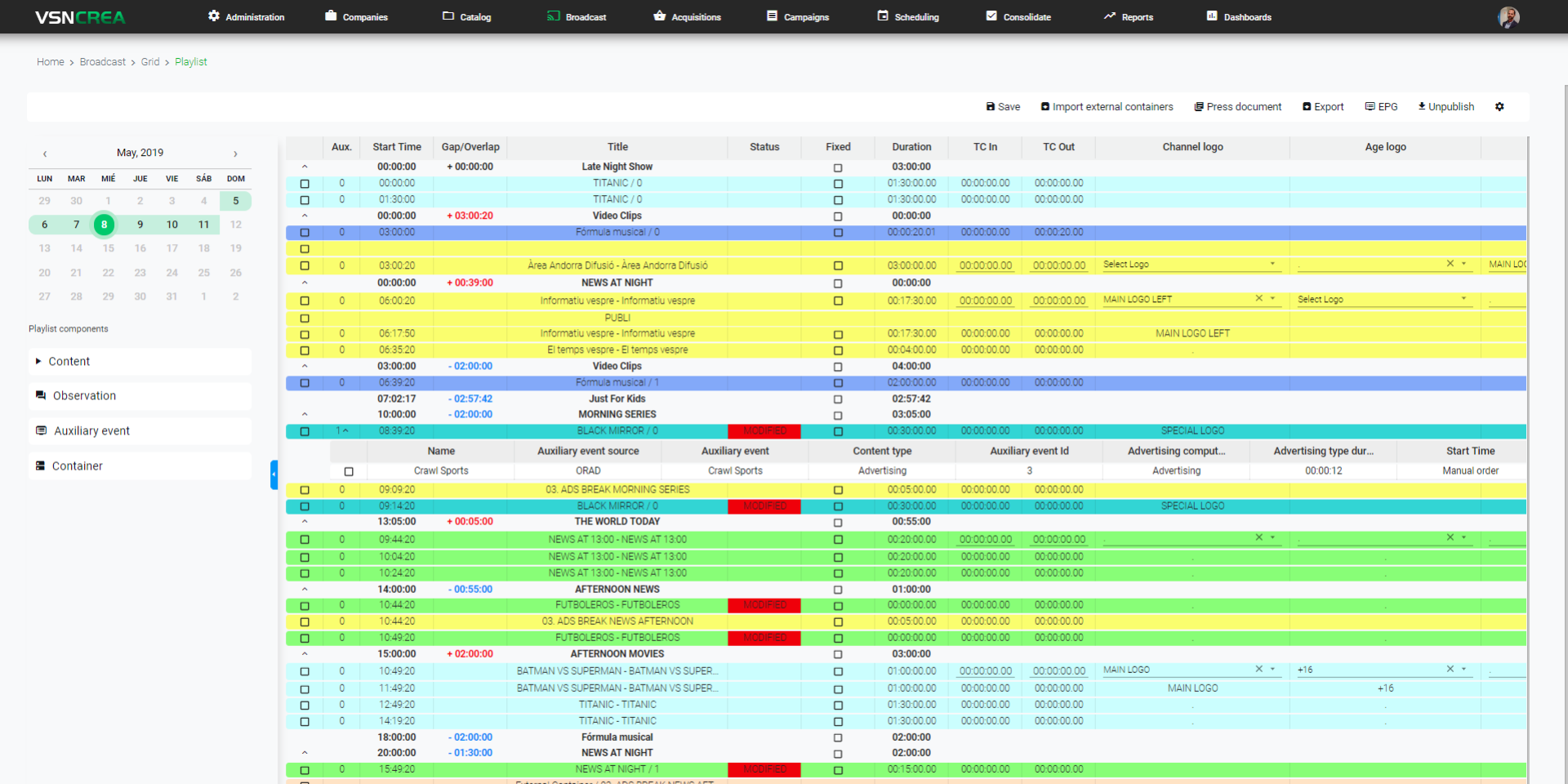Click the Administration gear icon
This screenshot has width=1568, height=784.
tap(214, 16)
